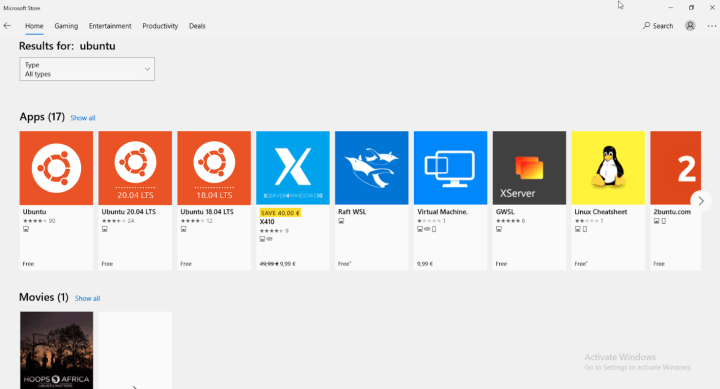Open the X410 app icon
Image resolution: width=720 pixels, height=389 pixels.
point(292,168)
